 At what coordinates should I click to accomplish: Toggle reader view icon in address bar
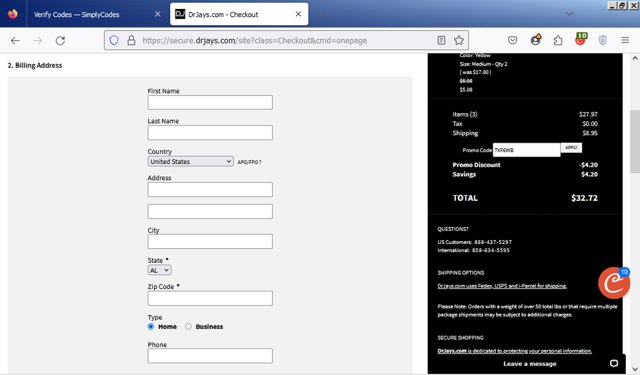click(x=441, y=40)
